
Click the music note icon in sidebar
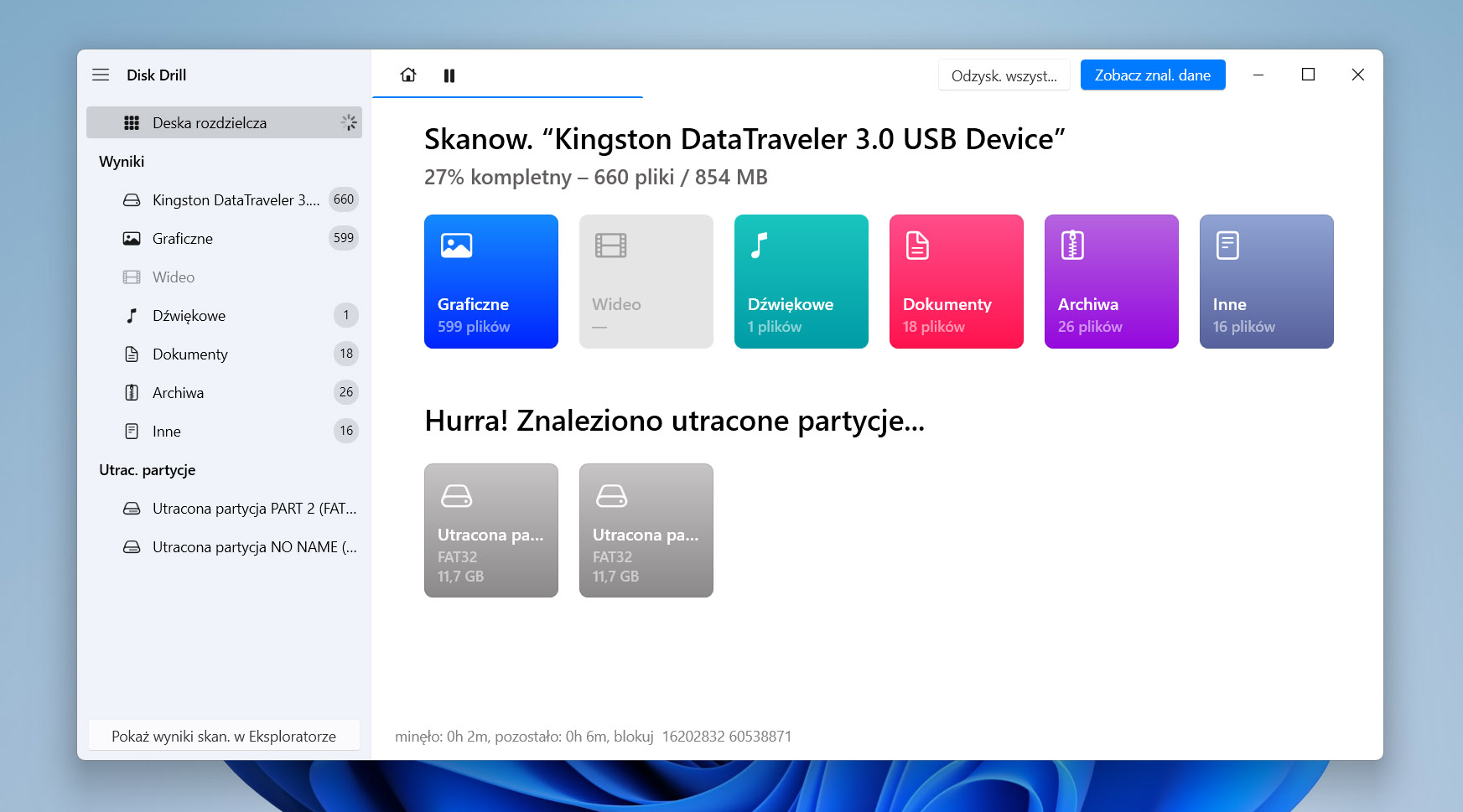coord(132,315)
